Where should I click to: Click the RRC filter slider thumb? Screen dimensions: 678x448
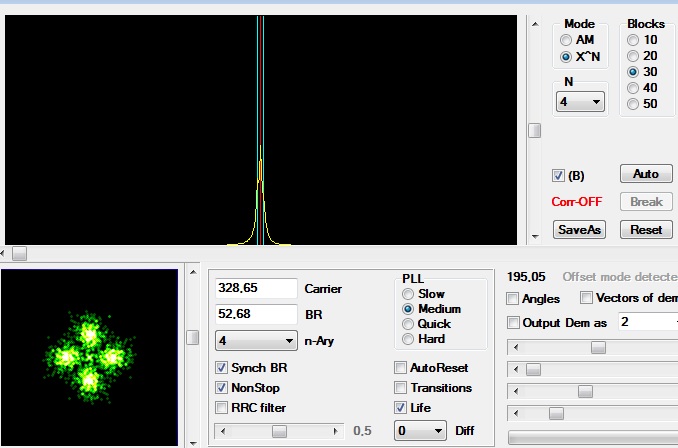(279, 431)
